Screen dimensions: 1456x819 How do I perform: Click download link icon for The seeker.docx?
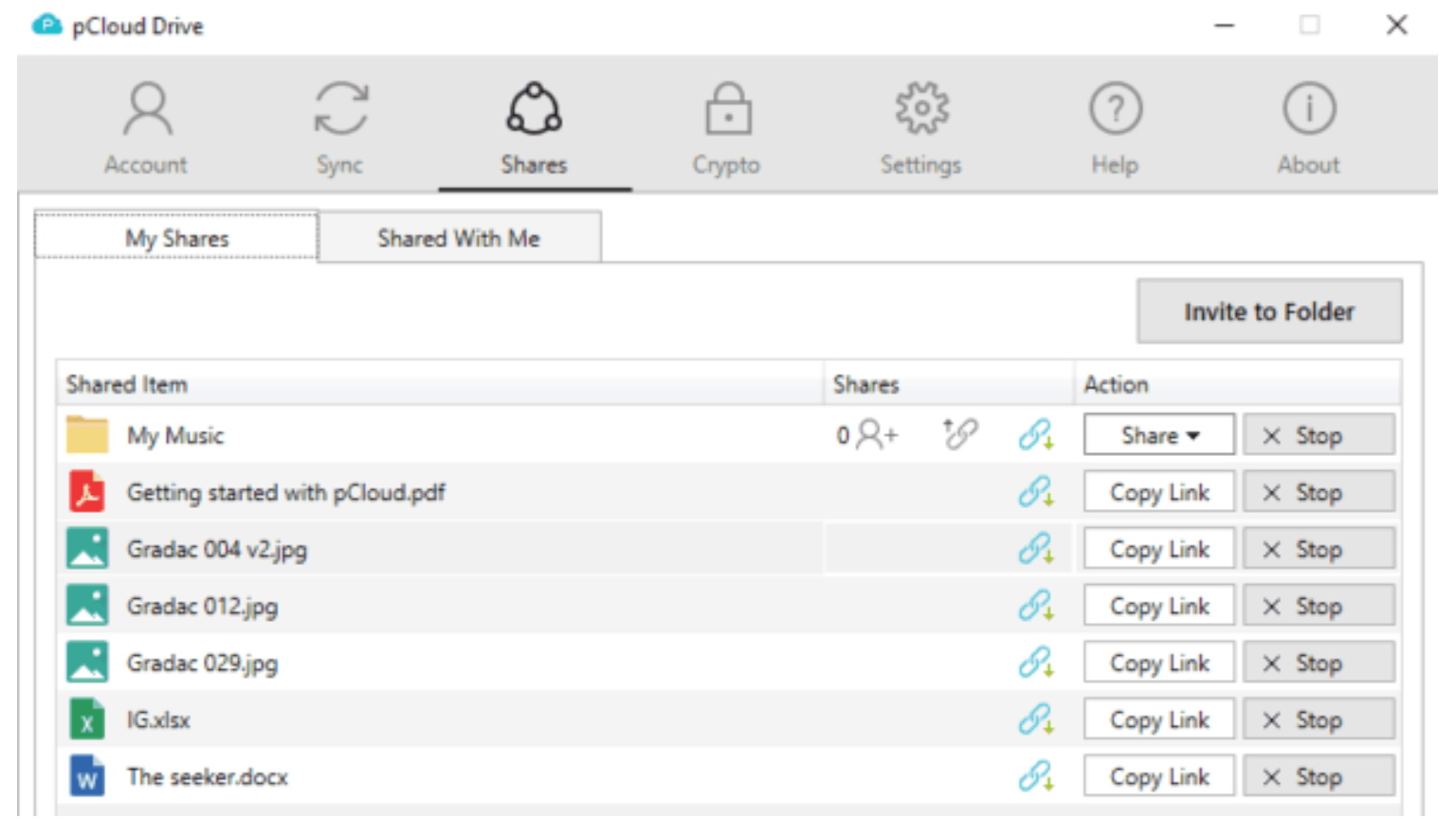coord(1036,776)
